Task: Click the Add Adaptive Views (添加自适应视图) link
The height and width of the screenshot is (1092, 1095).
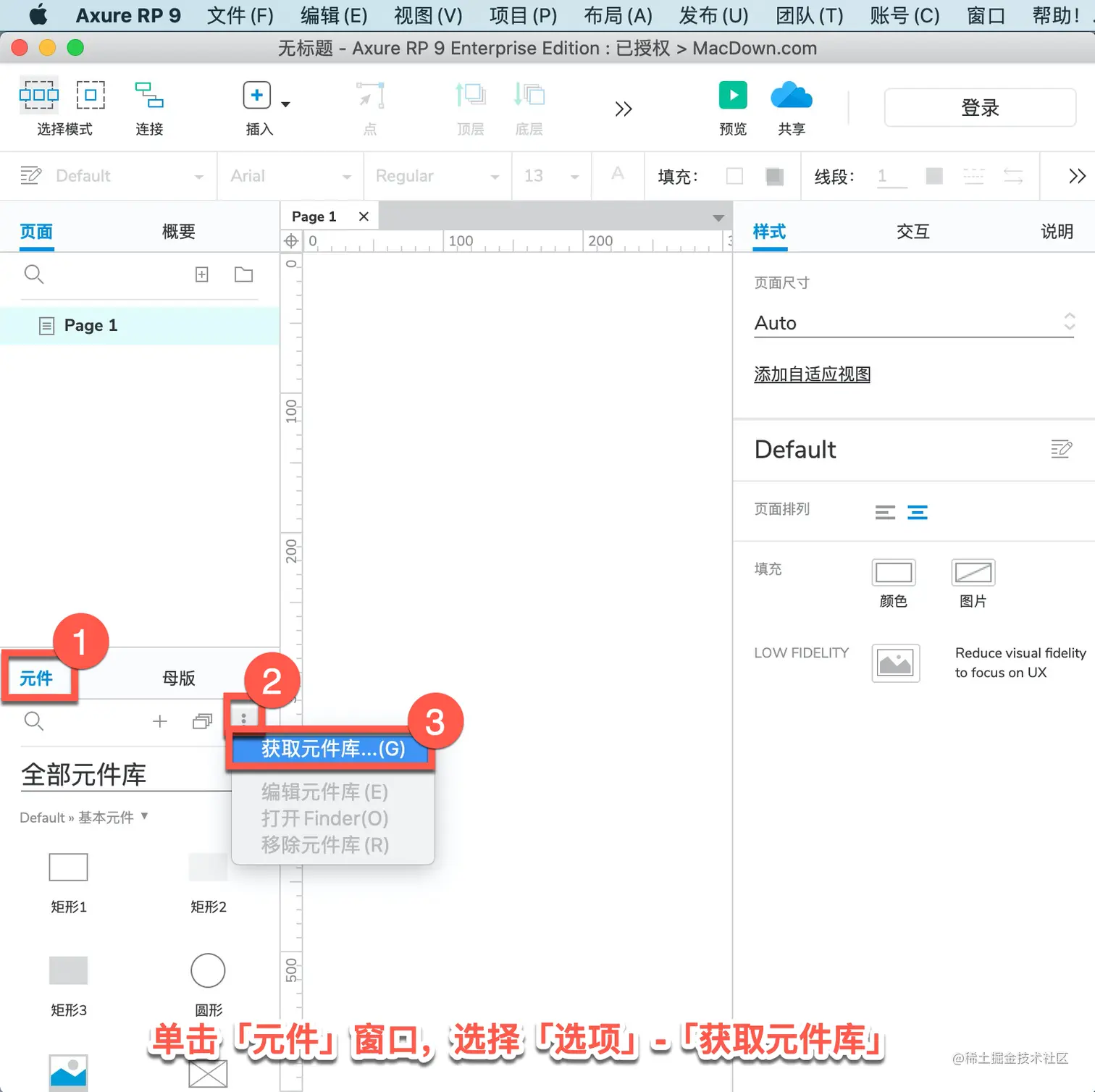Action: [x=812, y=374]
